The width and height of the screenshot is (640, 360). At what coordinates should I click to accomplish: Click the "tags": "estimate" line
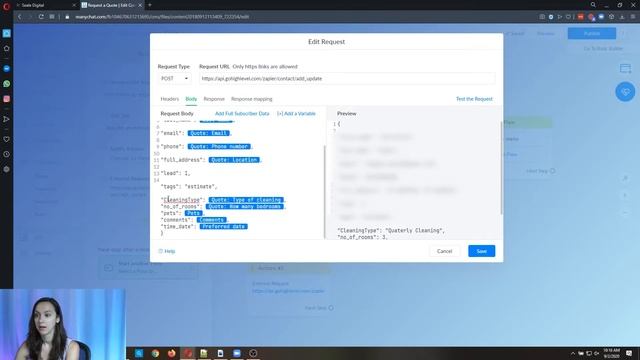(189, 187)
